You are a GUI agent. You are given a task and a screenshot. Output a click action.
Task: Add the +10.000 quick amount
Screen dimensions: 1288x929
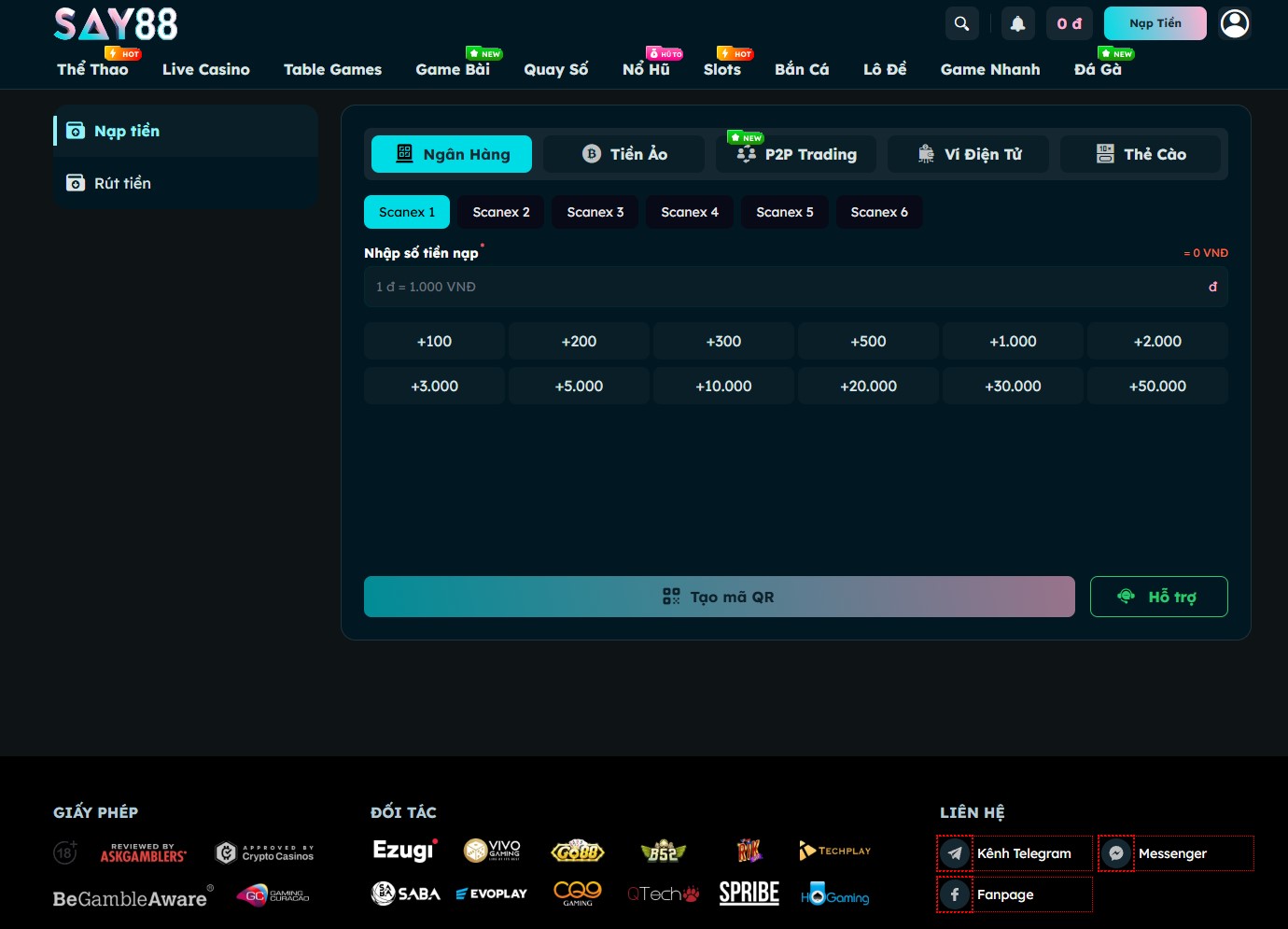(723, 386)
